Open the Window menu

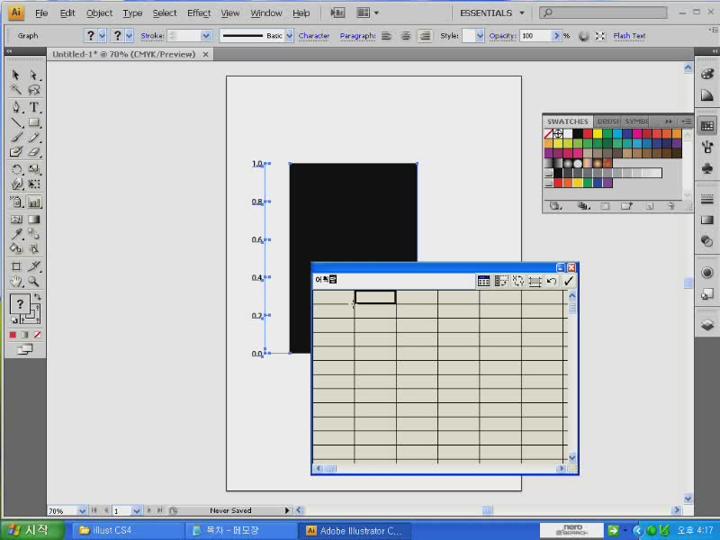[266, 13]
